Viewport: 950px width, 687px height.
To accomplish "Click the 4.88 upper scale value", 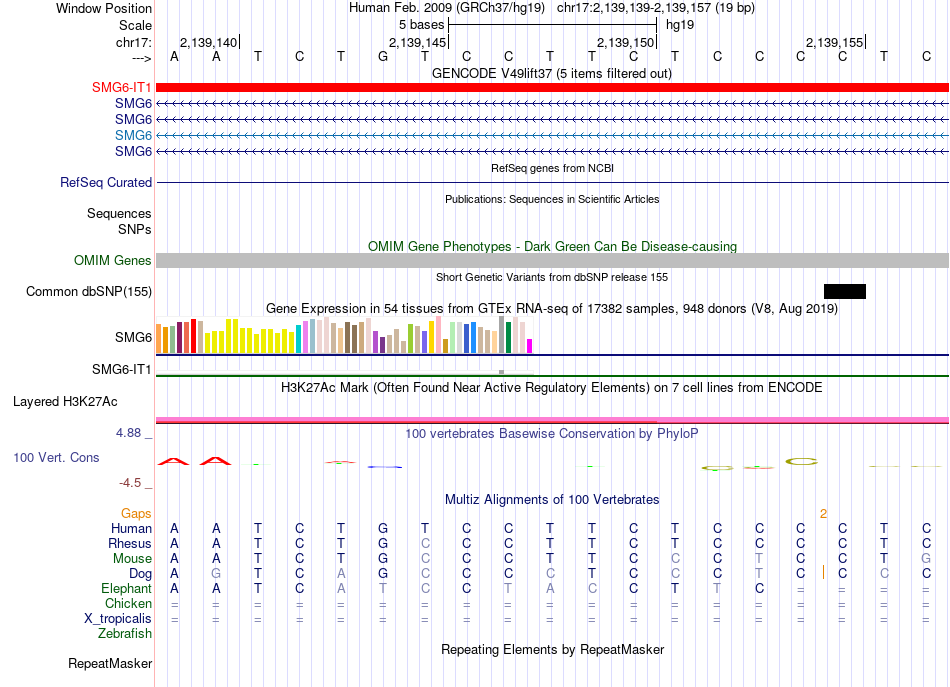I will point(128,433).
